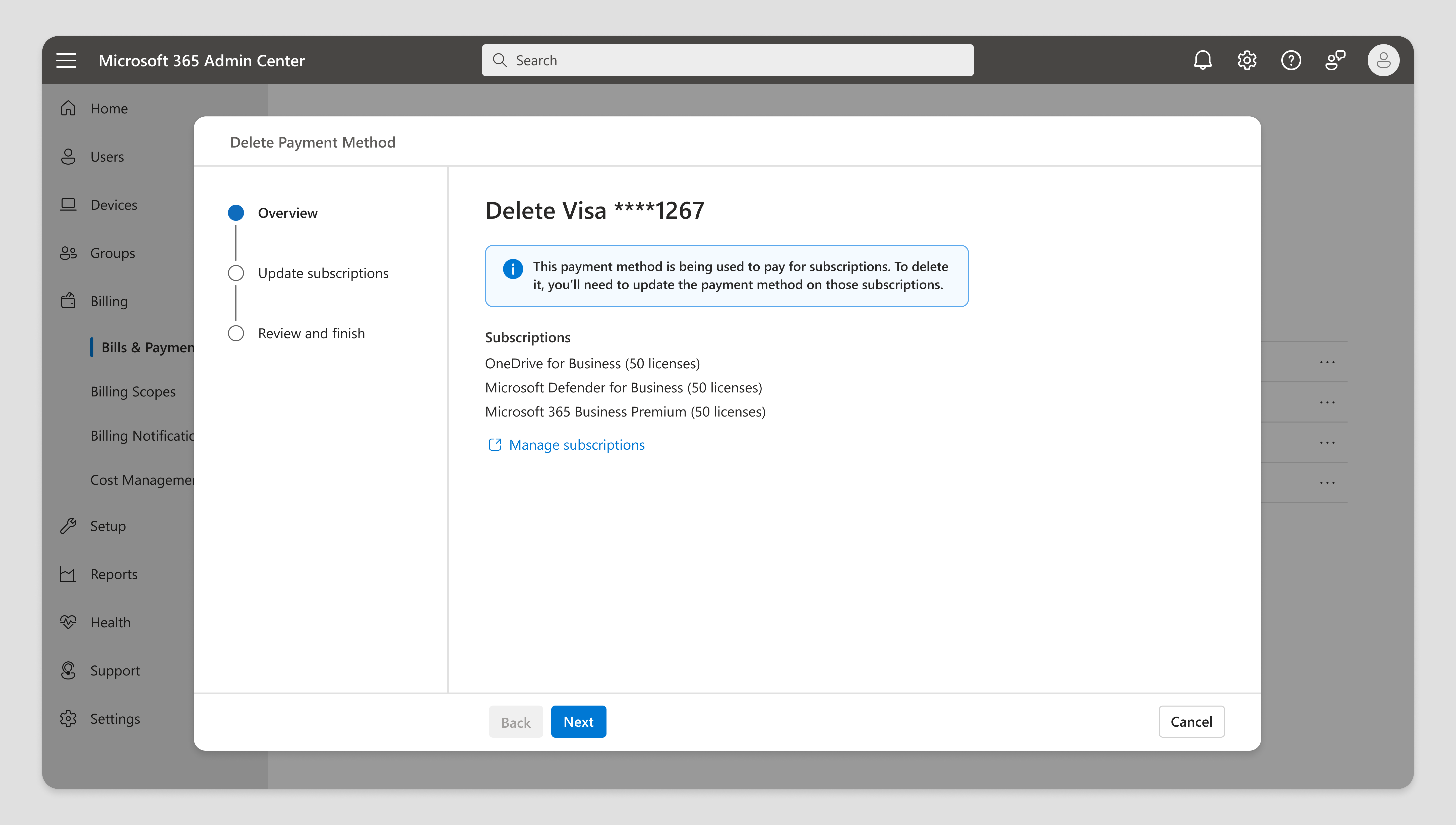Select the Overview step indicator

click(236, 213)
